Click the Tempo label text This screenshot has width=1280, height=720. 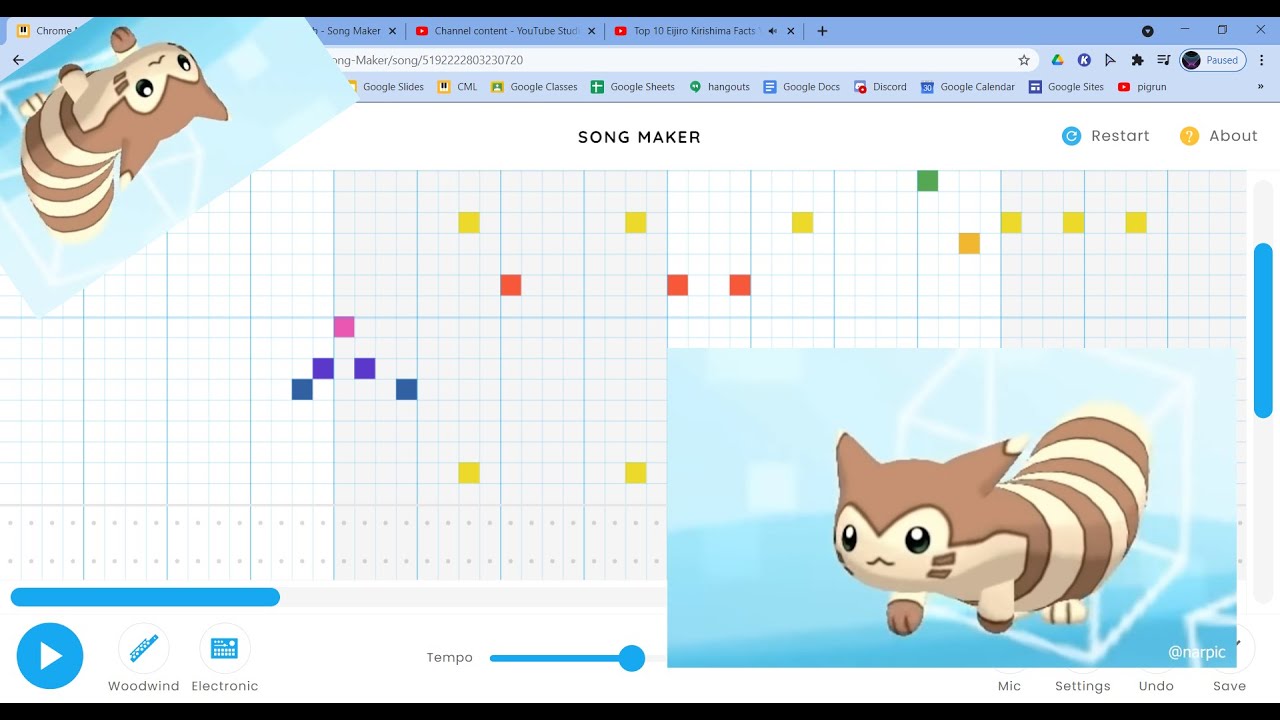tap(450, 658)
